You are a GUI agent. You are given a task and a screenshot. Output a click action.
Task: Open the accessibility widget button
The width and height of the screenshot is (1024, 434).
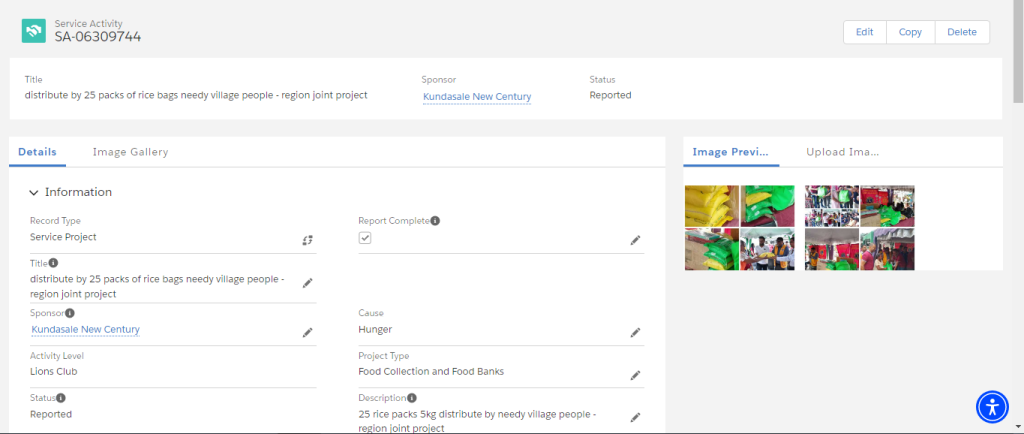(993, 407)
